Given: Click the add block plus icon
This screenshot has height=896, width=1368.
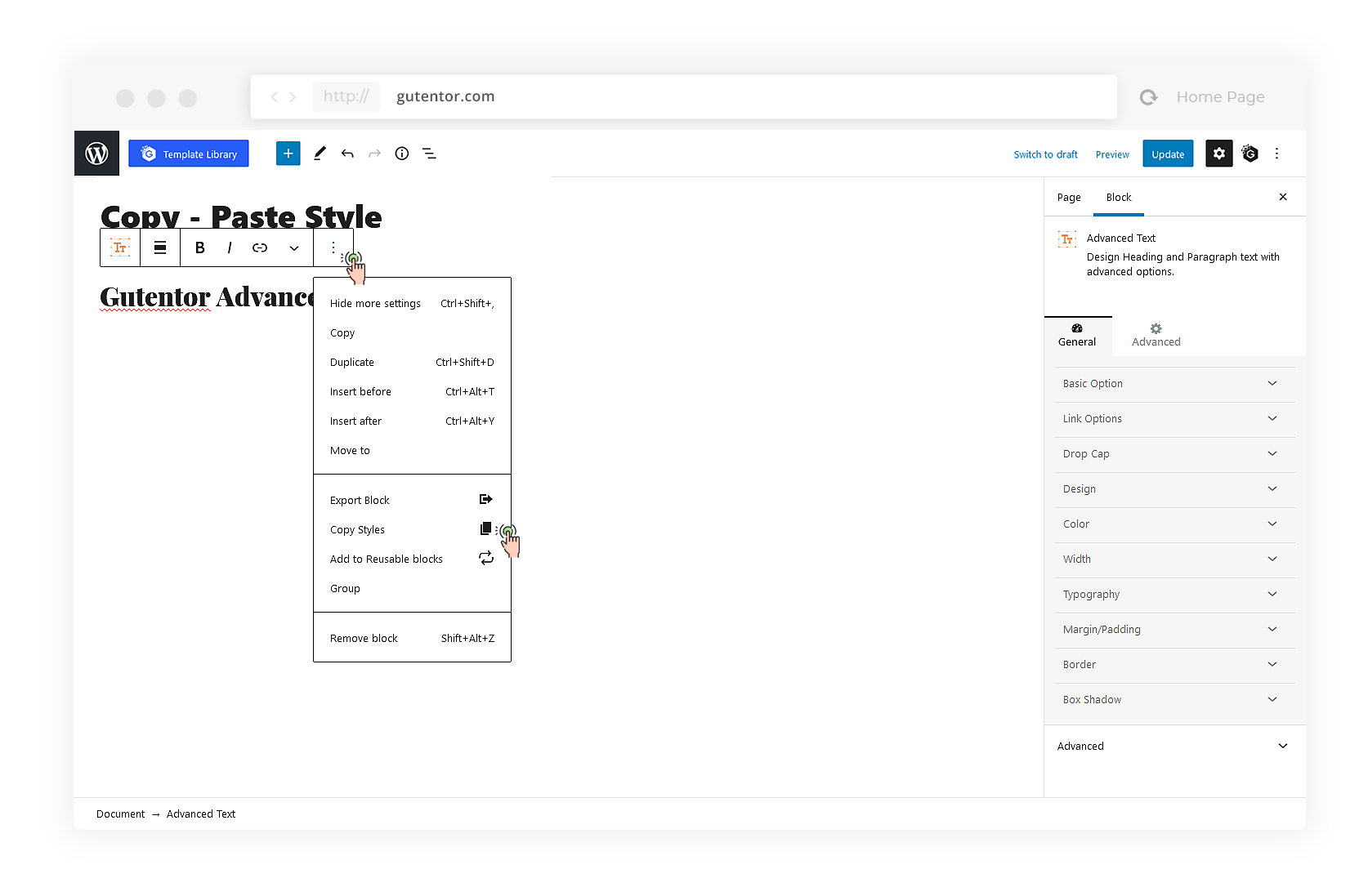Looking at the screenshot, I should coord(288,154).
